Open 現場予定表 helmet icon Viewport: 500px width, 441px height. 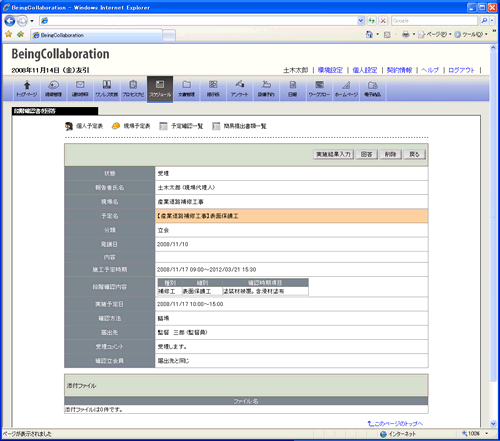(x=116, y=126)
